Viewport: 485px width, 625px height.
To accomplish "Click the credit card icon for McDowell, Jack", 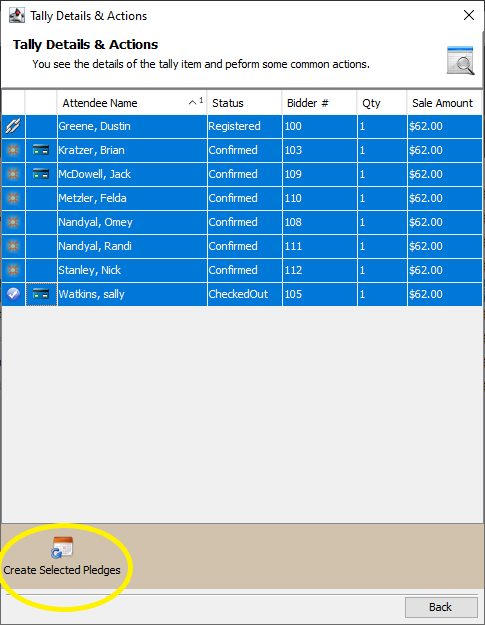I will 41,174.
